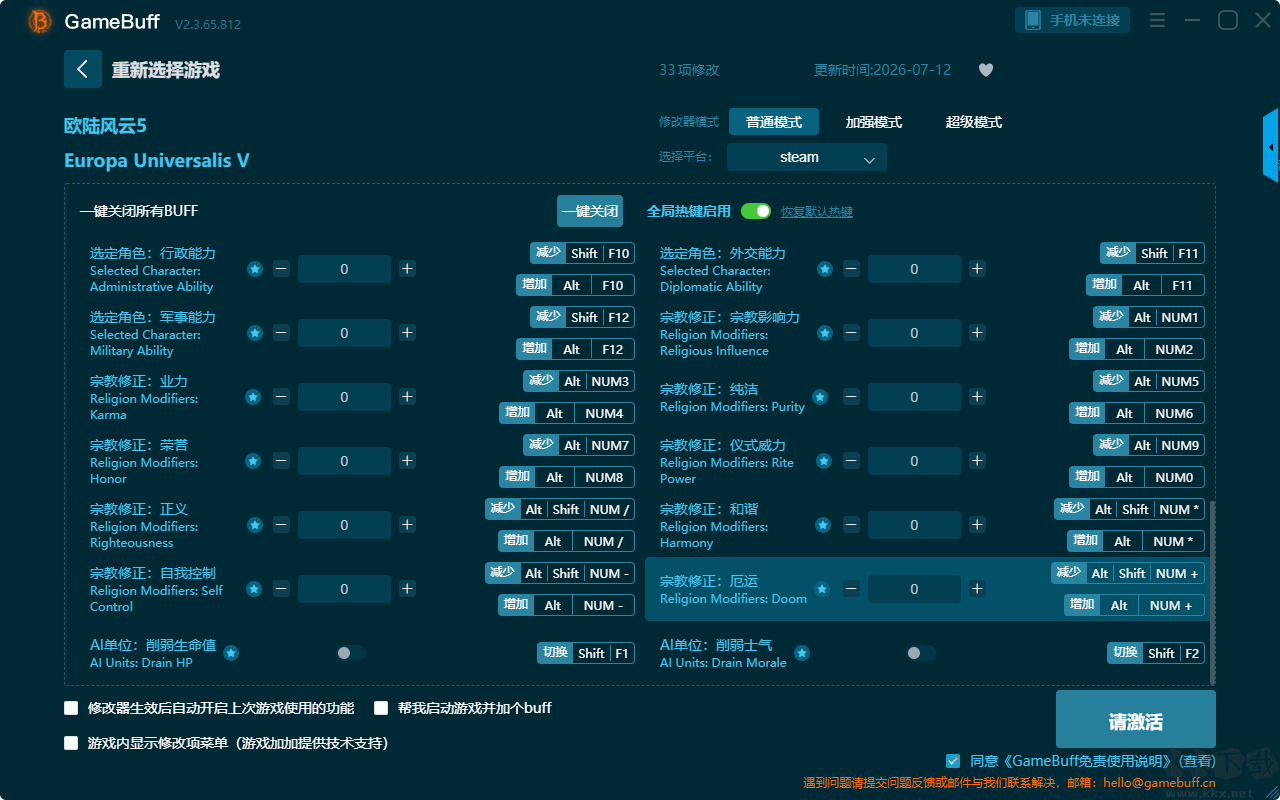
Task: Increase Administrative Ability with plus button
Action: tap(407, 269)
